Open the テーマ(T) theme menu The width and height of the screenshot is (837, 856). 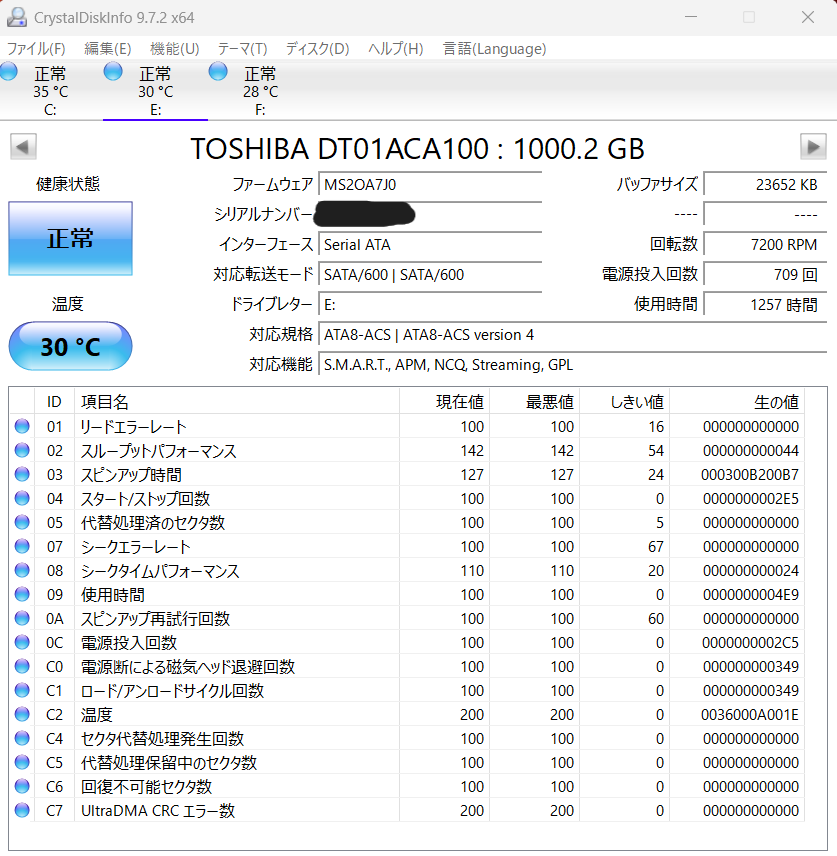click(239, 48)
